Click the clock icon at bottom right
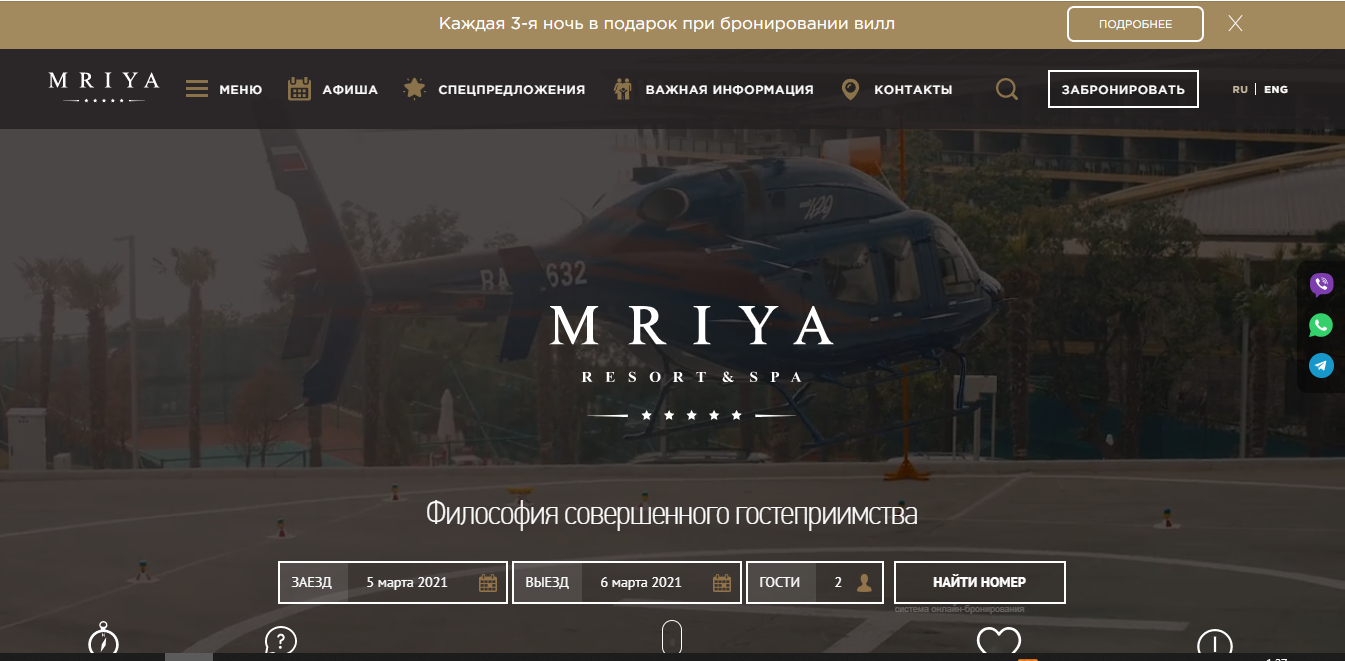1345x661 pixels. pyautogui.click(x=1215, y=642)
